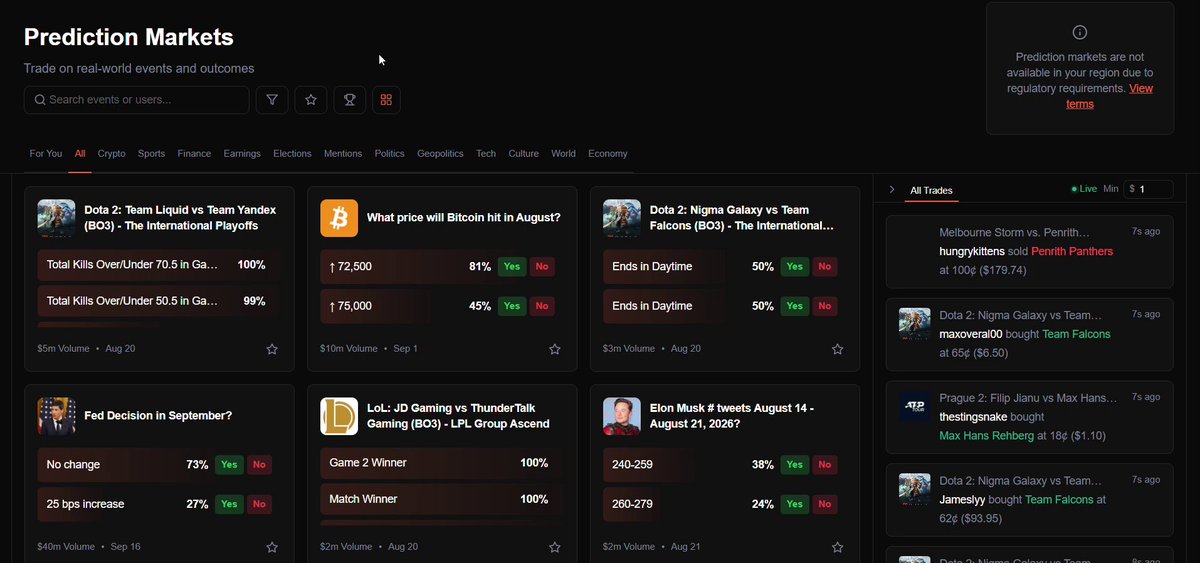This screenshot has height=563, width=1200.
Task: Open hungrykittens trade on Melbourne Storm
Action: [x=1030, y=251]
